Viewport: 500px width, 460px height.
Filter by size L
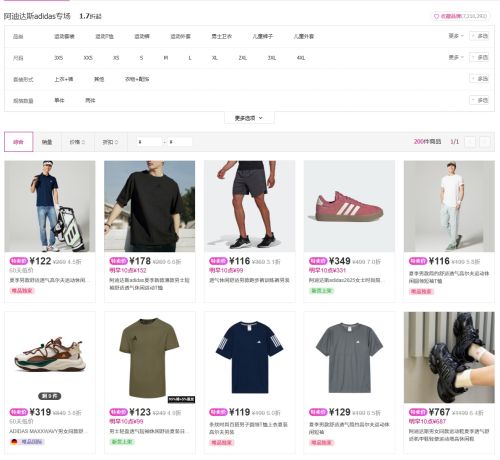pos(190,58)
